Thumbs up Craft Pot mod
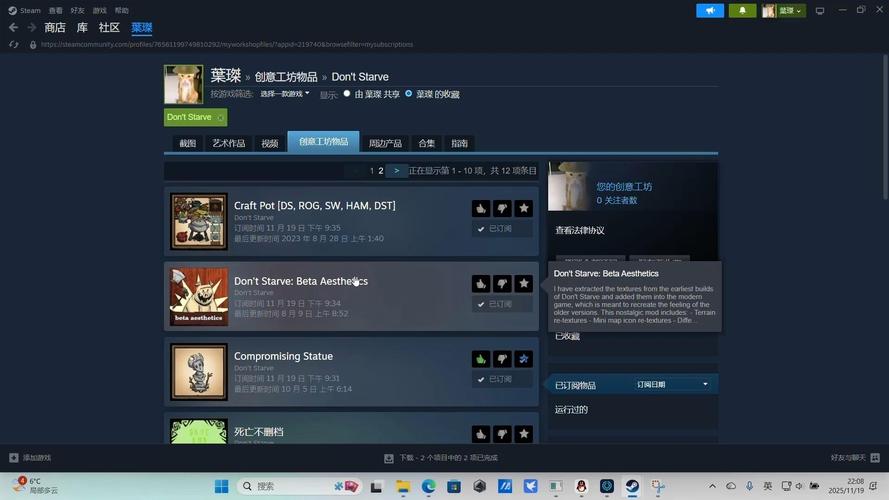889x500 pixels. point(481,209)
